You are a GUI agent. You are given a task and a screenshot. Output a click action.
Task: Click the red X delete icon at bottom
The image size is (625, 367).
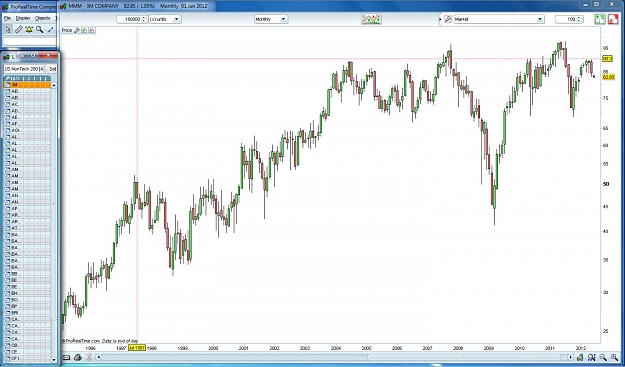coord(89,357)
